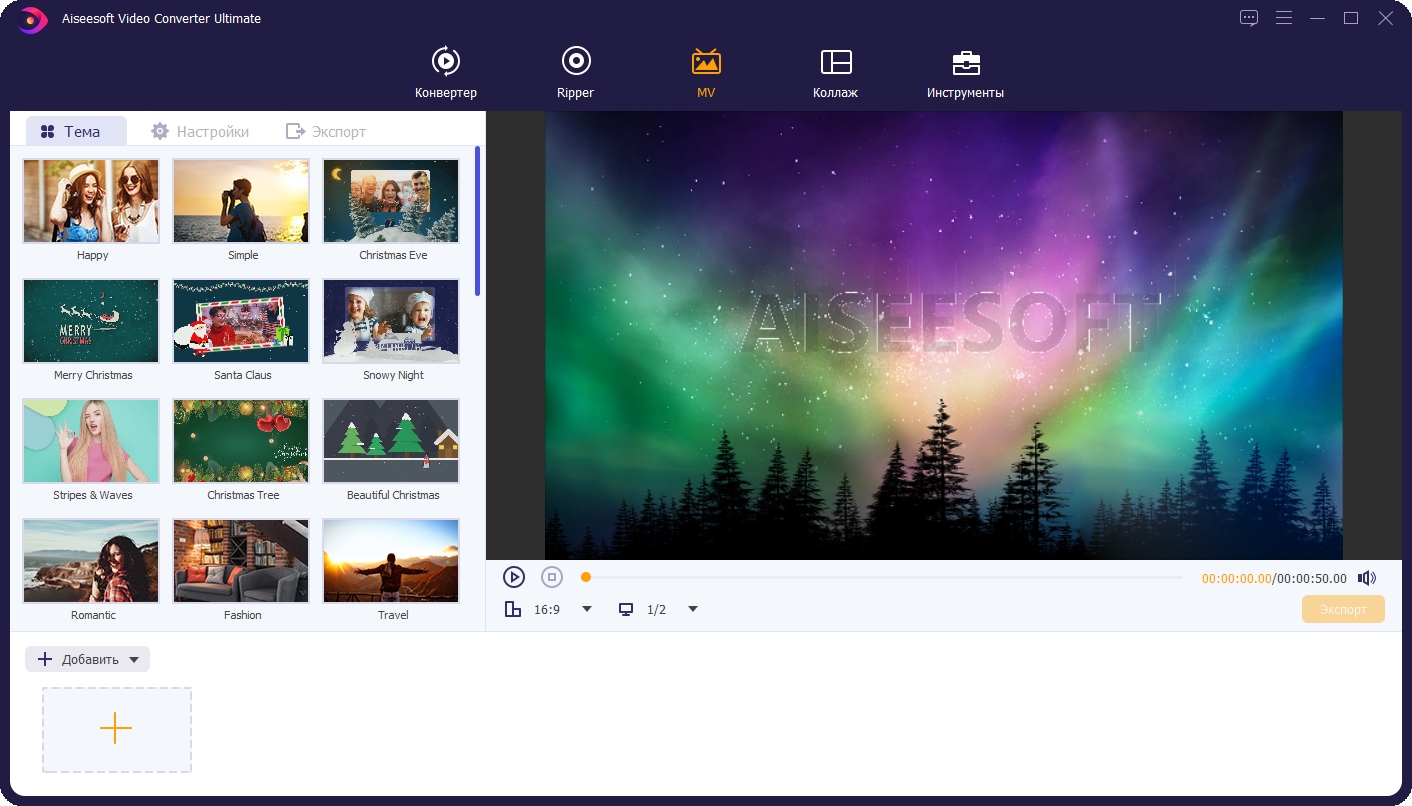This screenshot has width=1412, height=806.
Task: Click the plus placeholder to add media
Action: tap(116, 729)
